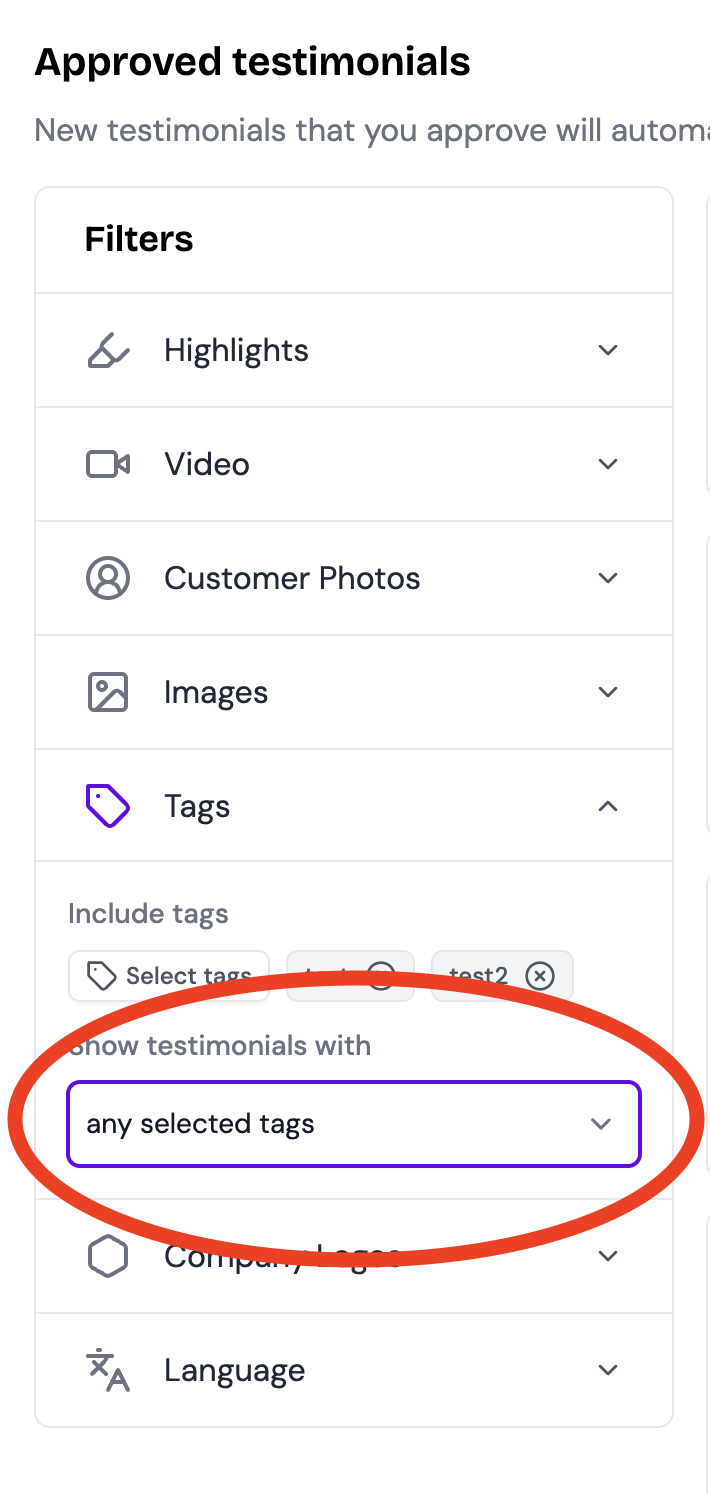Expand the Highlights filter chevron
Image resolution: width=710 pixels, height=1494 pixels.
608,350
